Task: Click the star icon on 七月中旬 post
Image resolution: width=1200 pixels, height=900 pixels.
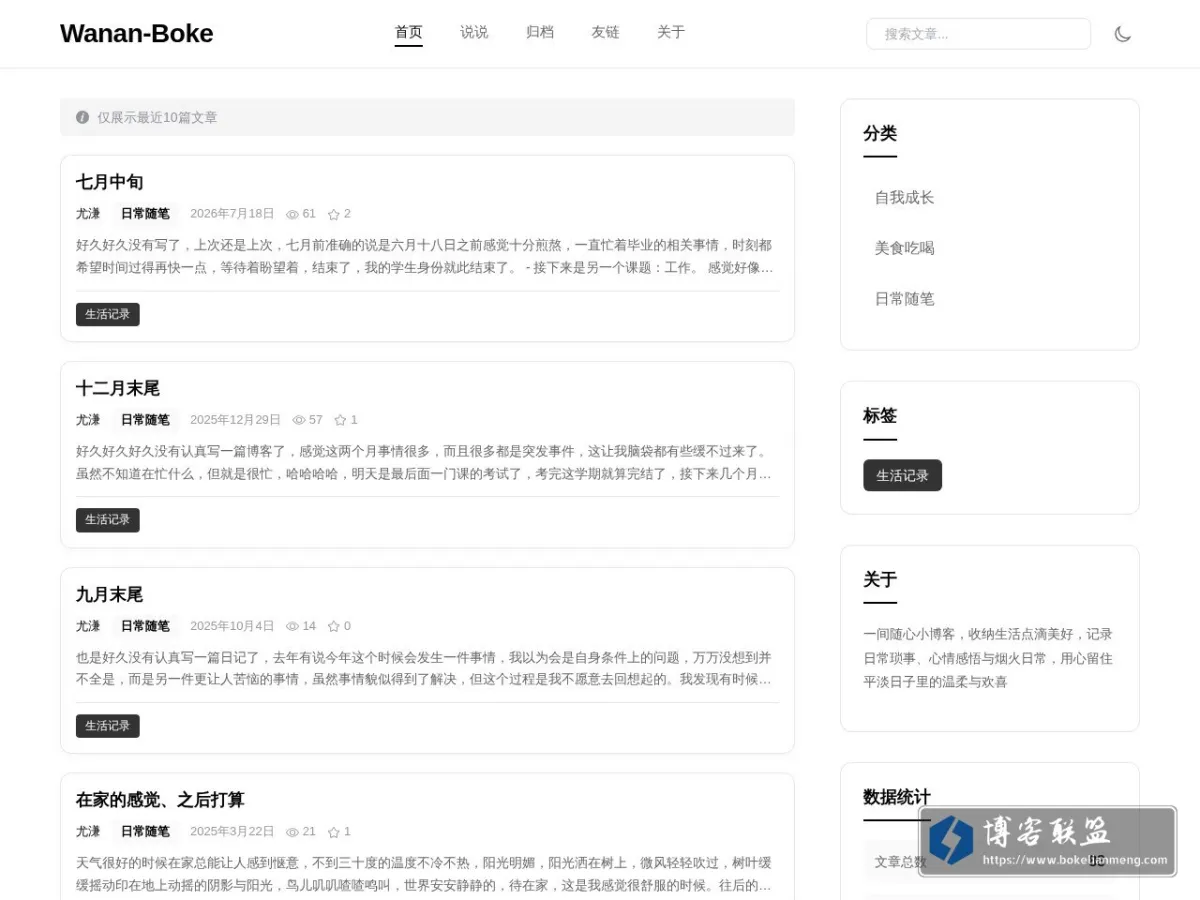Action: click(334, 214)
